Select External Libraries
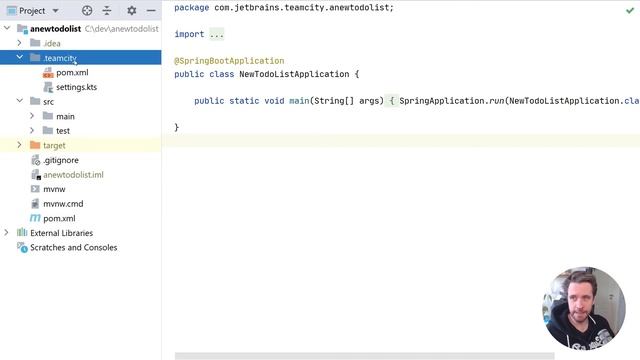 (x=62, y=233)
